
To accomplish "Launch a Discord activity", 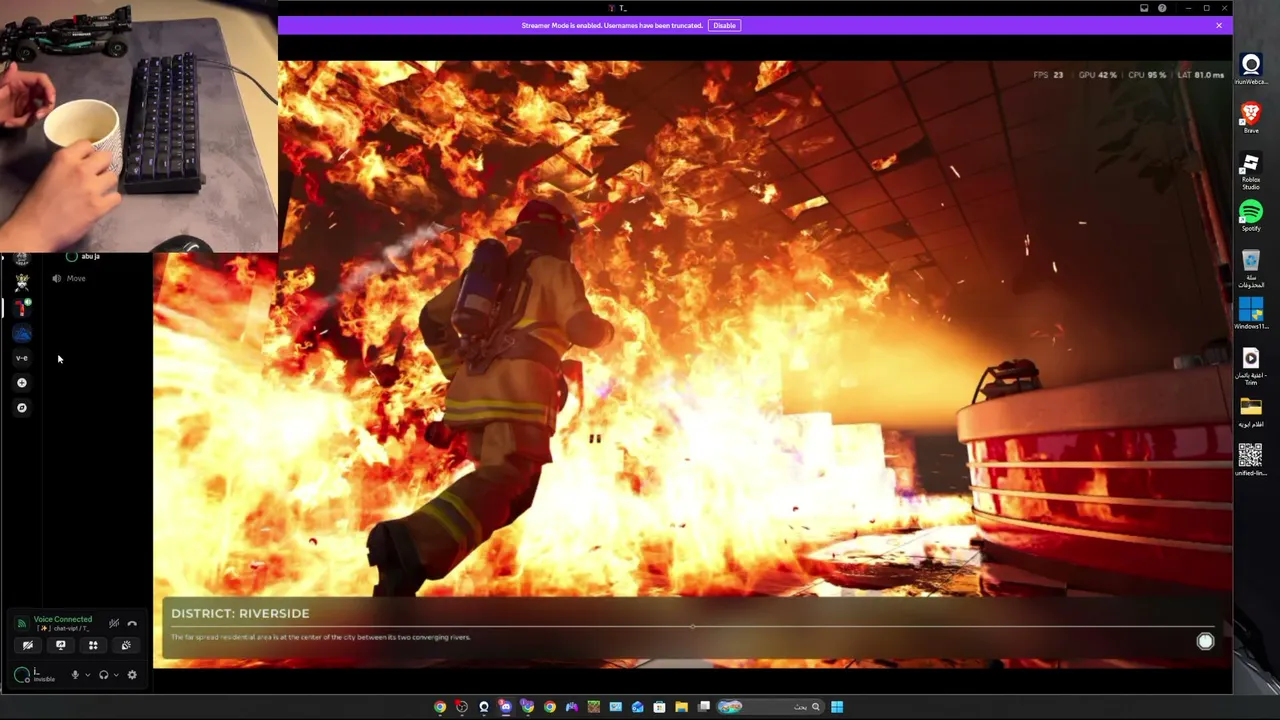I will (x=93, y=645).
